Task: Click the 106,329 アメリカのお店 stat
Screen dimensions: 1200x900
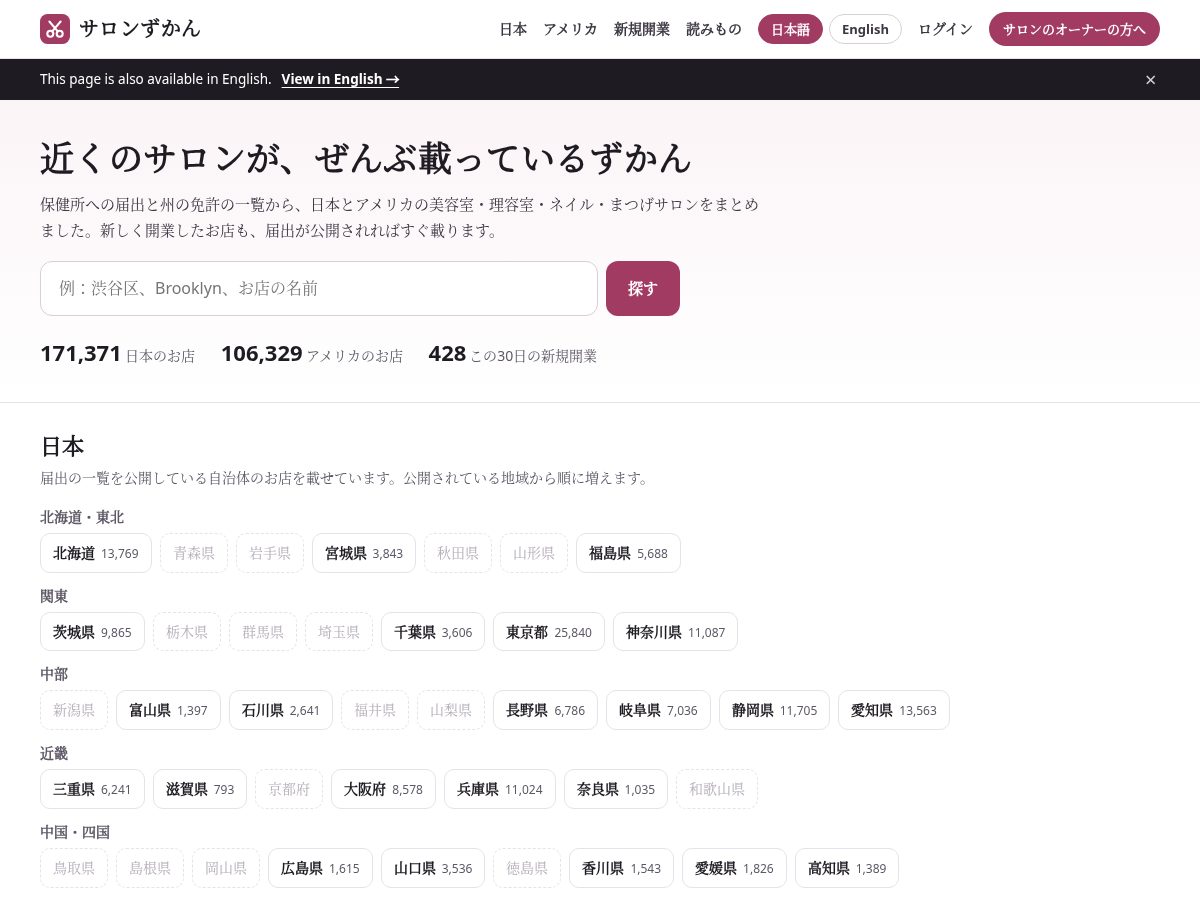Action: click(x=312, y=354)
